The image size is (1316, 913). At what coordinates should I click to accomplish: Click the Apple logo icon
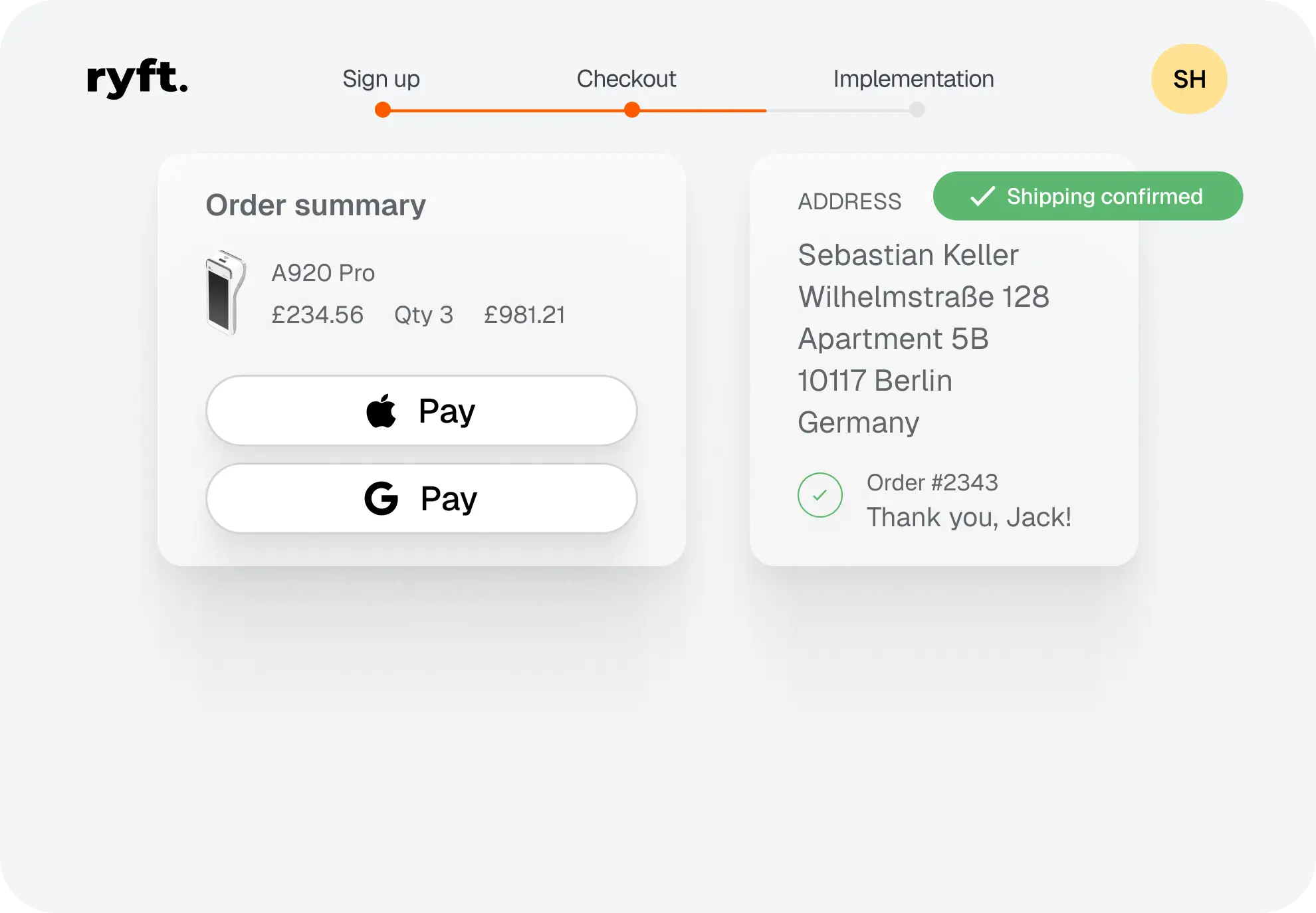click(382, 411)
